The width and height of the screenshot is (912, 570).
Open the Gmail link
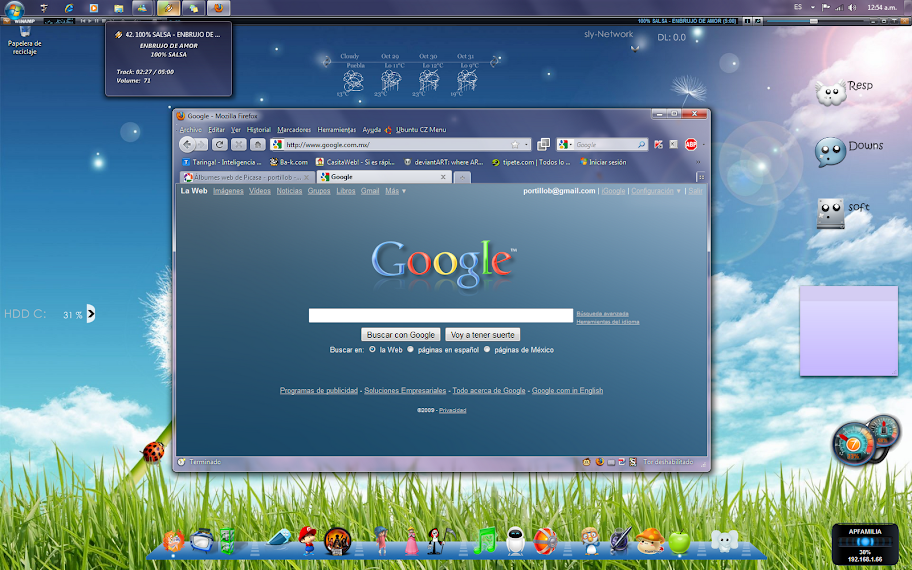point(370,191)
